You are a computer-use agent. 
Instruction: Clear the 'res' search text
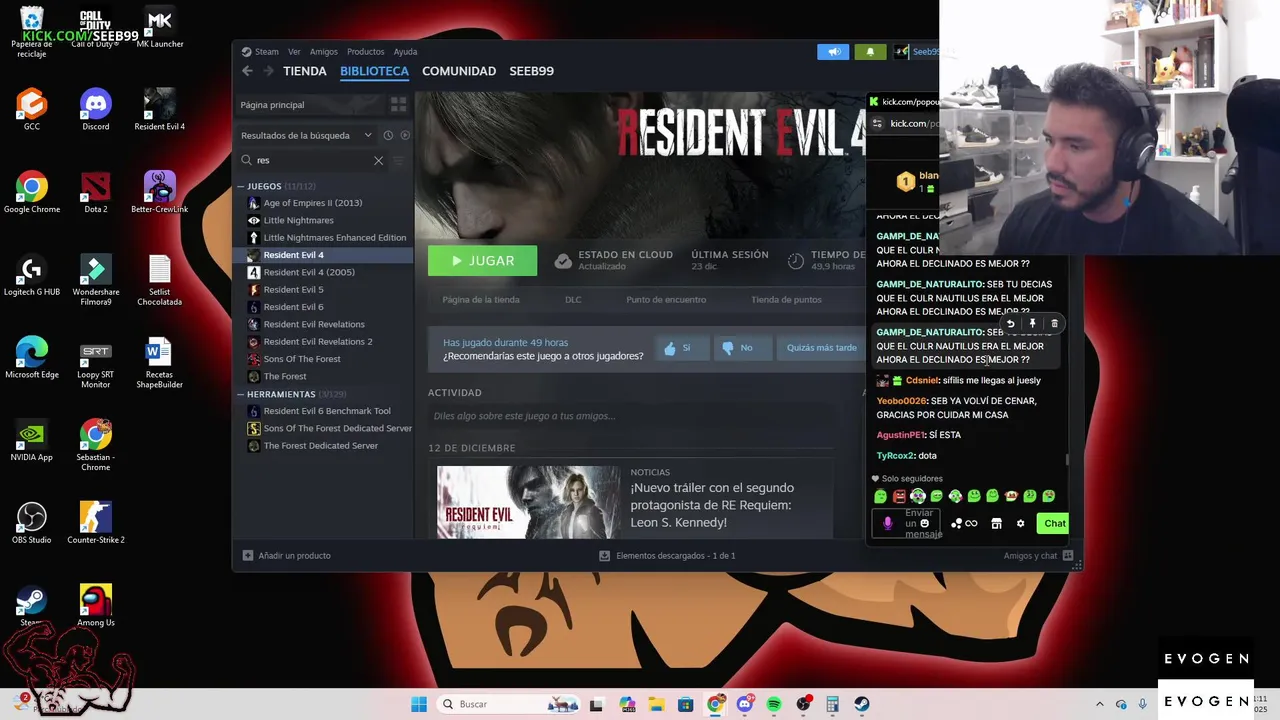tap(378, 160)
